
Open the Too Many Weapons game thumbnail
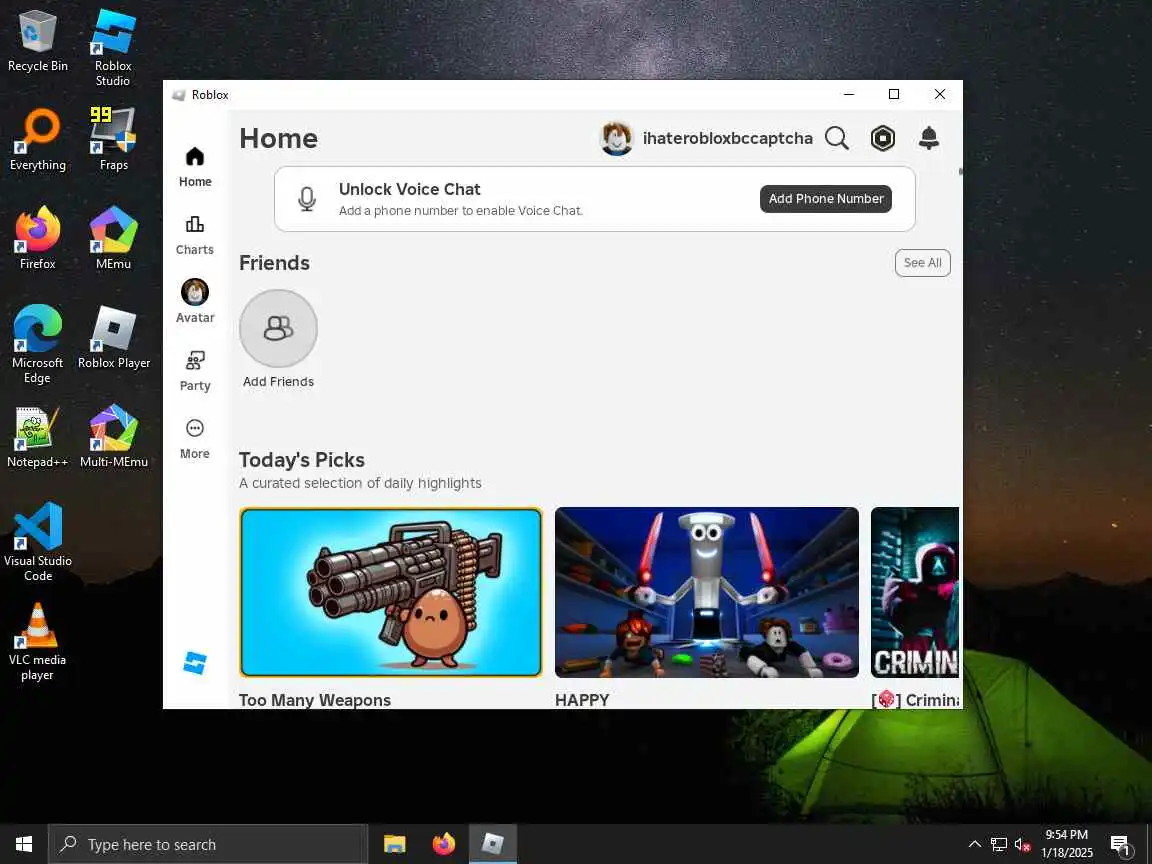pos(391,592)
